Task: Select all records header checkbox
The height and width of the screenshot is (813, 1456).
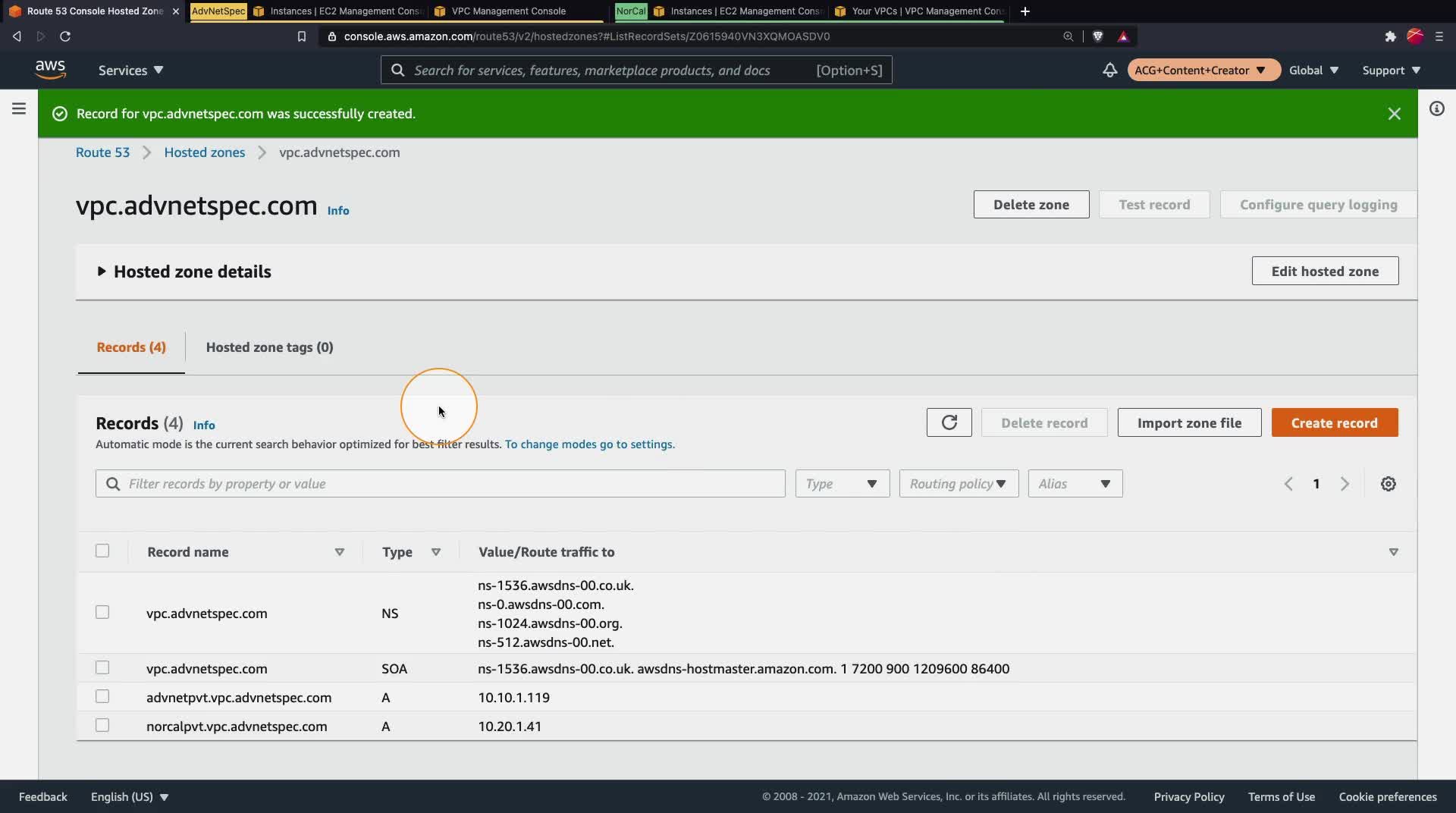Action: coord(102,551)
